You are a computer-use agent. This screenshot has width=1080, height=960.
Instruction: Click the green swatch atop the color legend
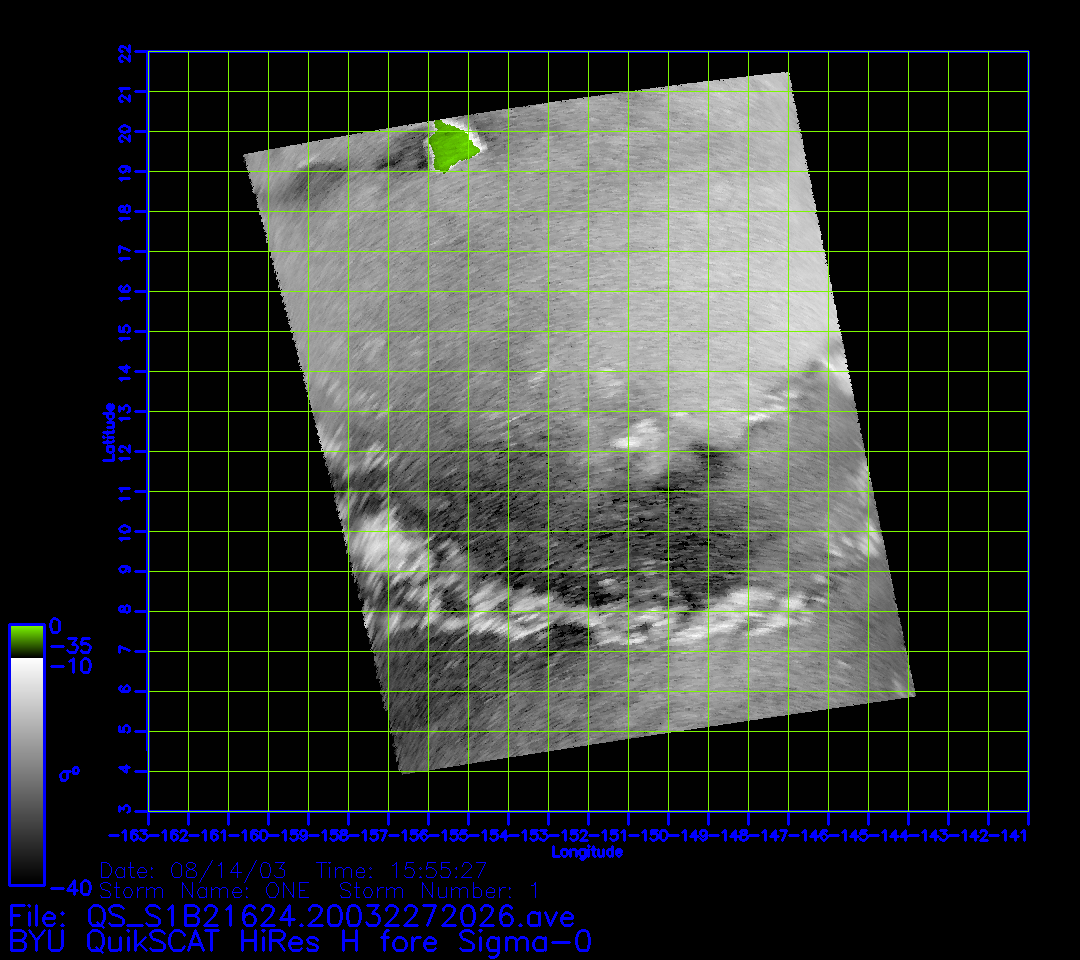tap(26, 641)
